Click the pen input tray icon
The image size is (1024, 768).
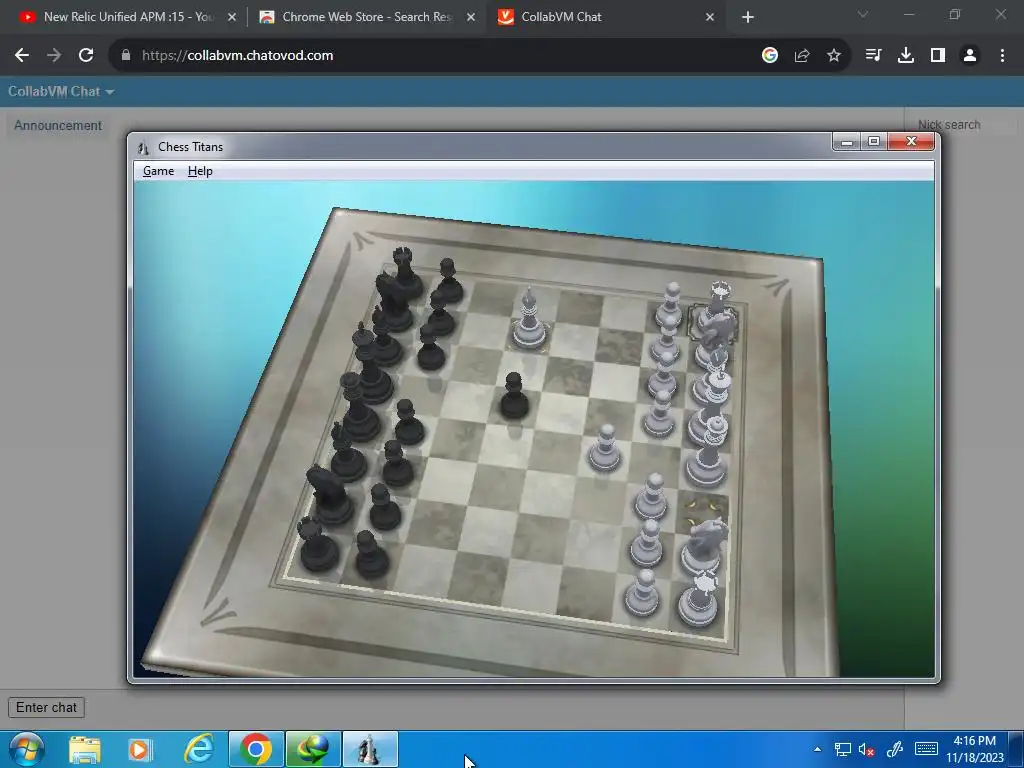(894, 750)
